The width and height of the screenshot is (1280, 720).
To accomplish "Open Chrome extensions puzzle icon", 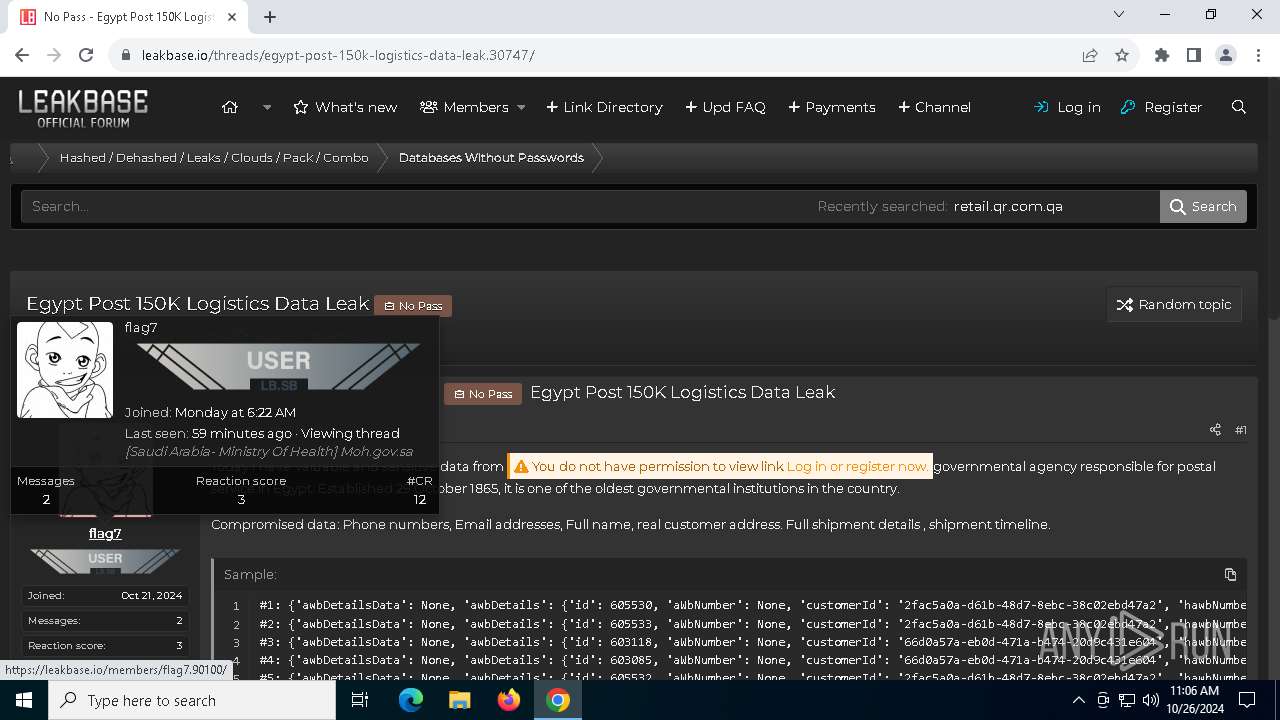I will coord(1162,55).
